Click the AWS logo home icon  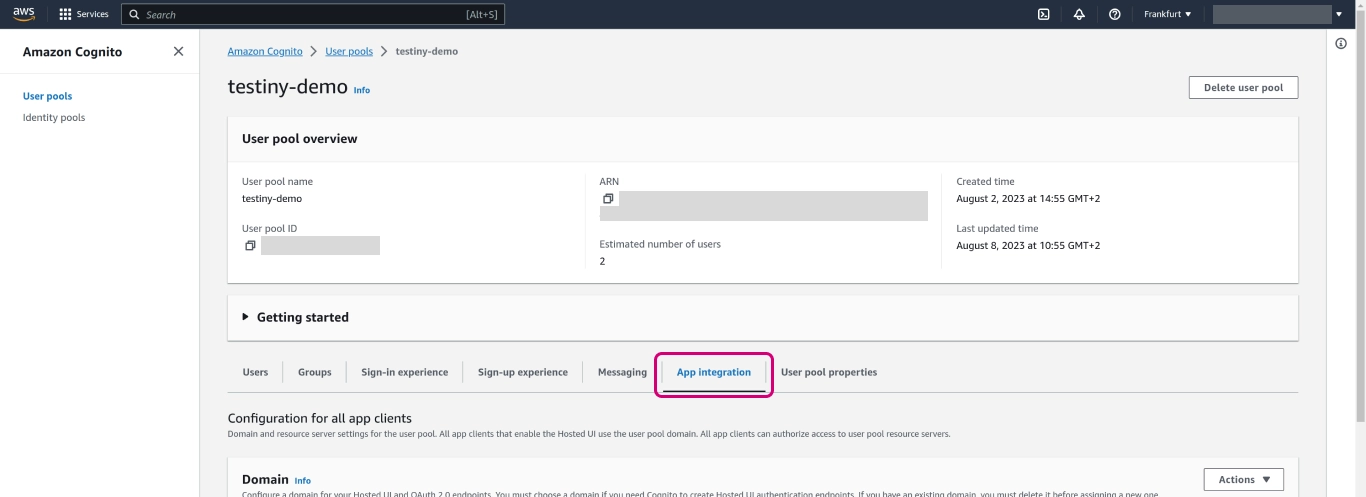(23, 14)
